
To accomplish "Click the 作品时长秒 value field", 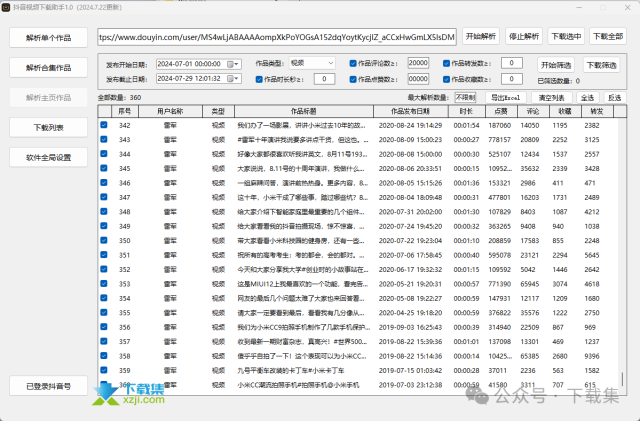I will (x=324, y=79).
